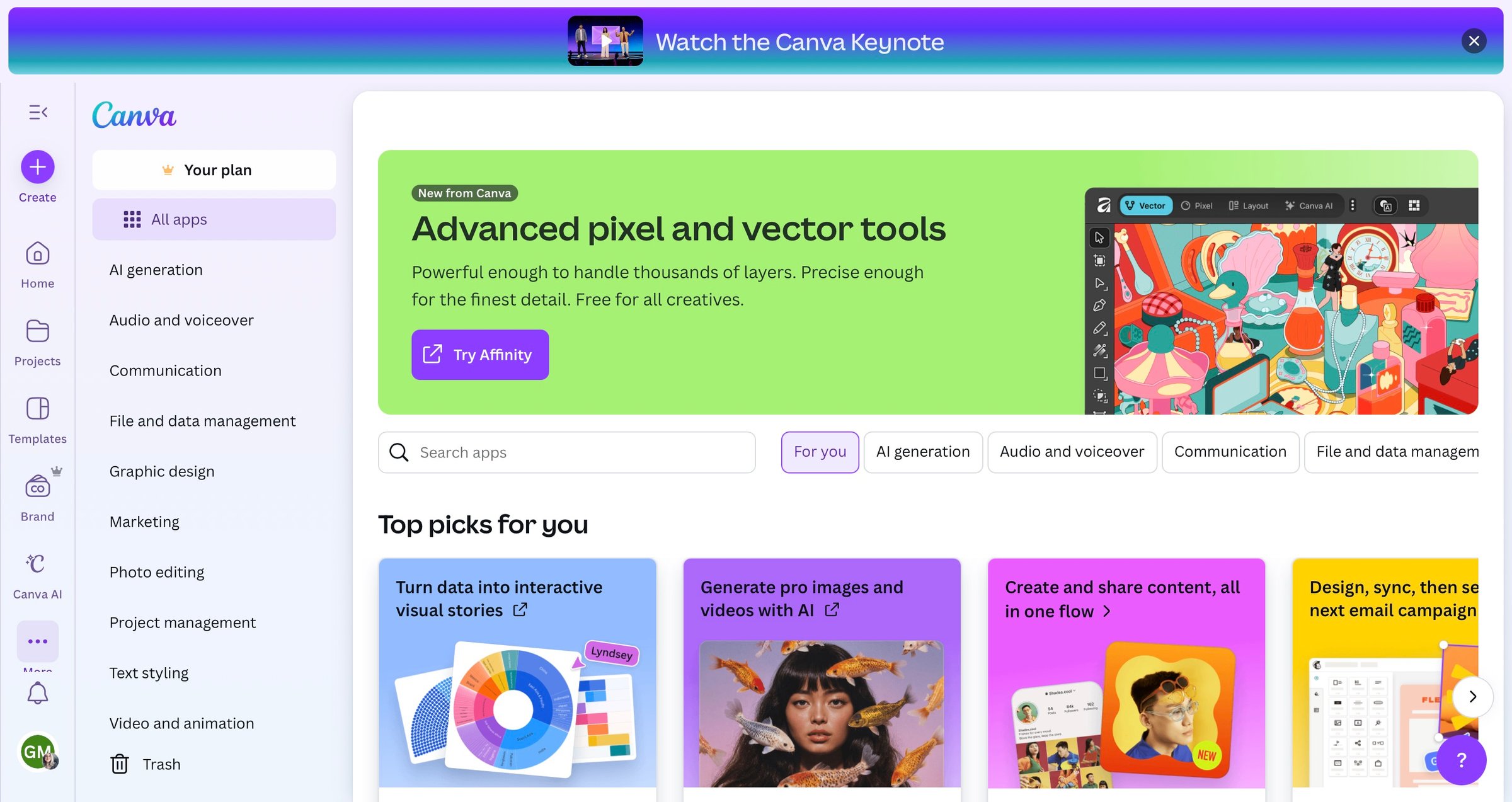Open the More three-dots menu
The height and width of the screenshot is (802, 1512).
38,641
